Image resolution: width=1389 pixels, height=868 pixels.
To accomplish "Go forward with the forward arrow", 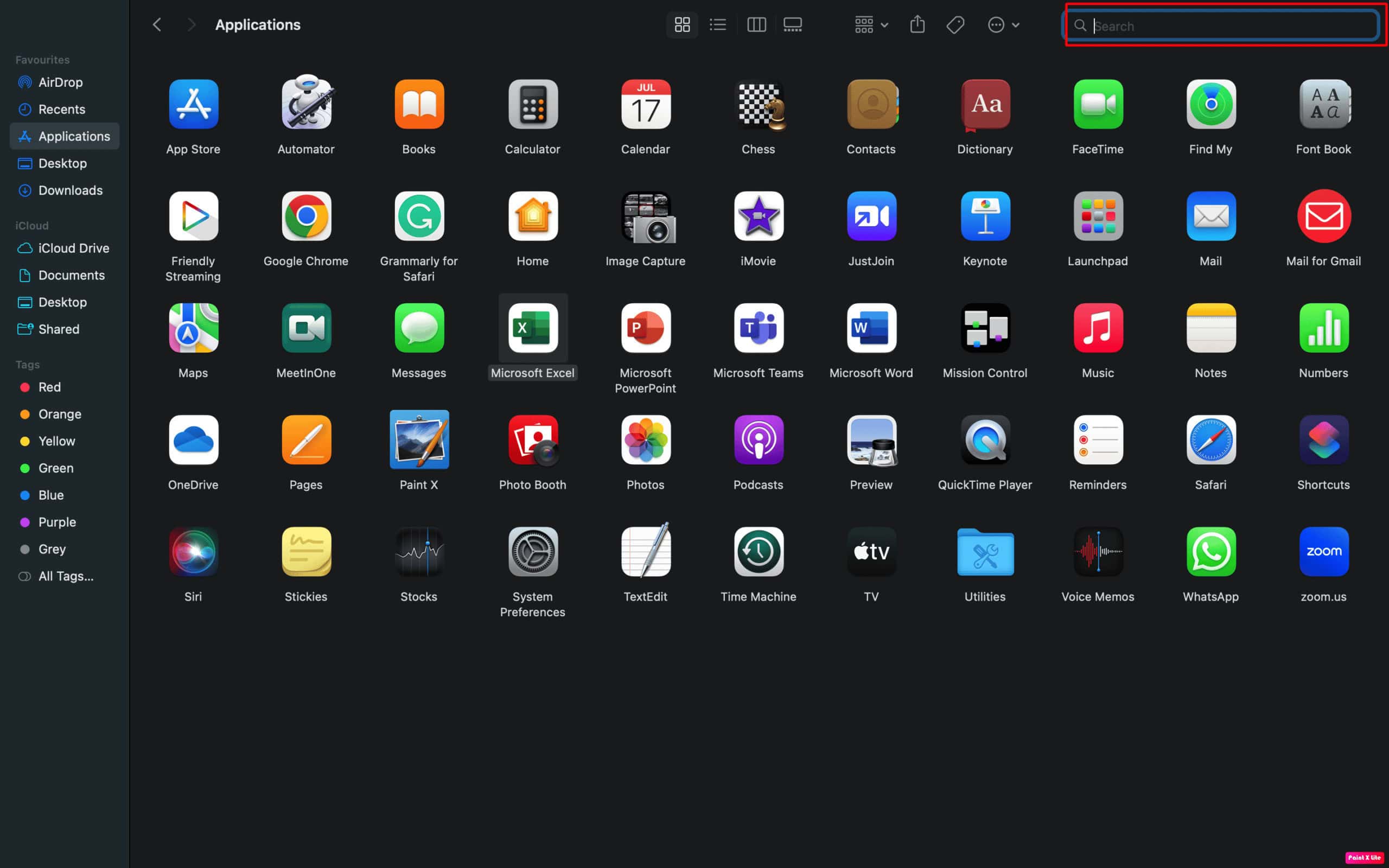I will [x=191, y=25].
